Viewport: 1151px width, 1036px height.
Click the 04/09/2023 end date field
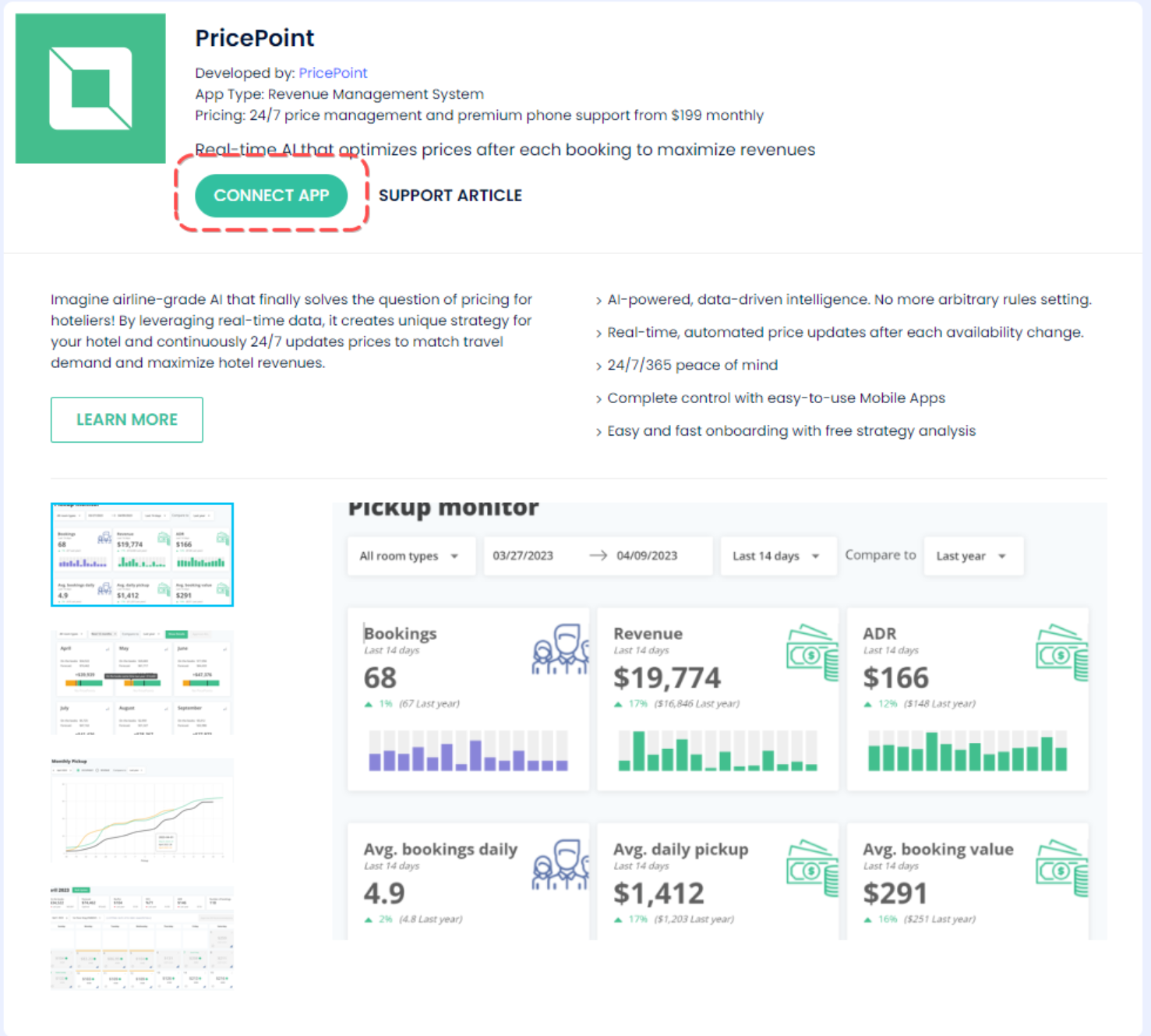pyautogui.click(x=647, y=556)
